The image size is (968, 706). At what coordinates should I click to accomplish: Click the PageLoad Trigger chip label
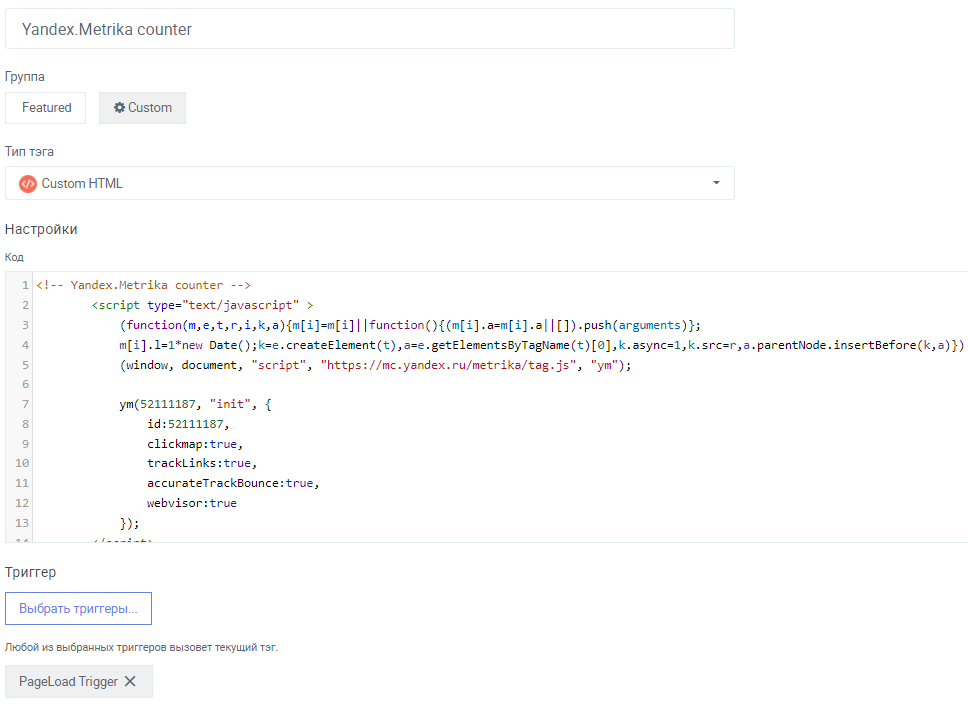pos(69,681)
